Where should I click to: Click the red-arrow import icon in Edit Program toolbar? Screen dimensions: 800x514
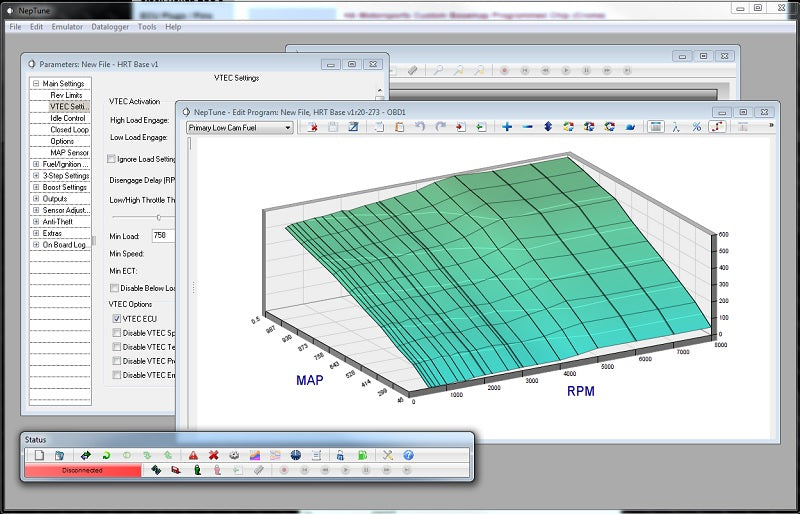461,127
